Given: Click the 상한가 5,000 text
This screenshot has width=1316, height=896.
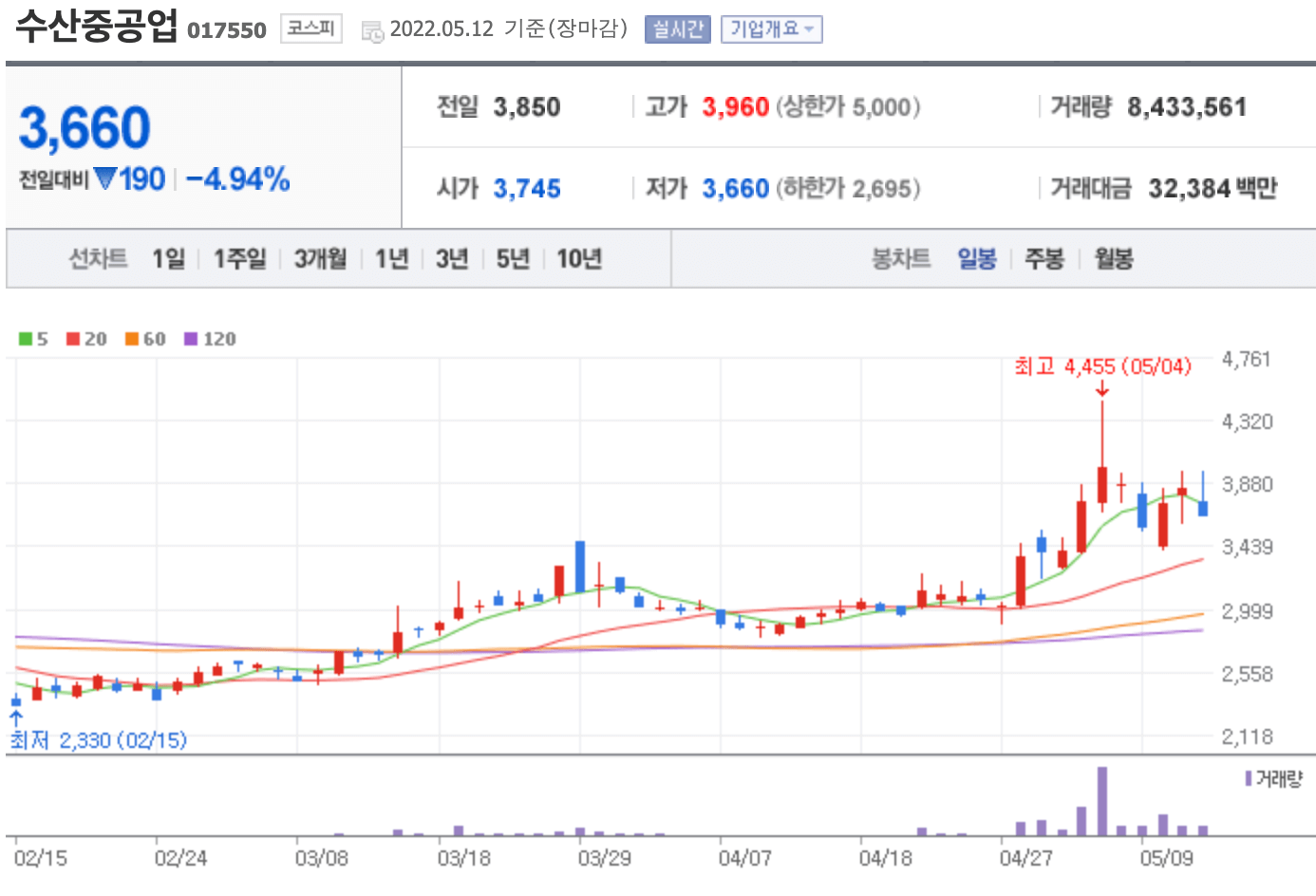Looking at the screenshot, I should (849, 106).
